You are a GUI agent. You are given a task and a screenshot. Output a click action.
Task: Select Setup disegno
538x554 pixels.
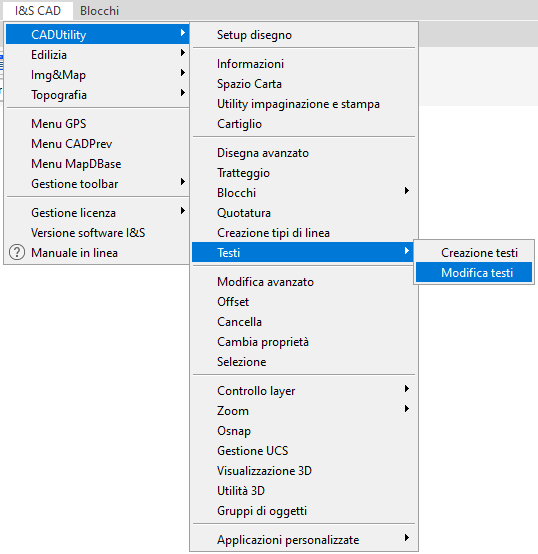pyautogui.click(x=304, y=35)
